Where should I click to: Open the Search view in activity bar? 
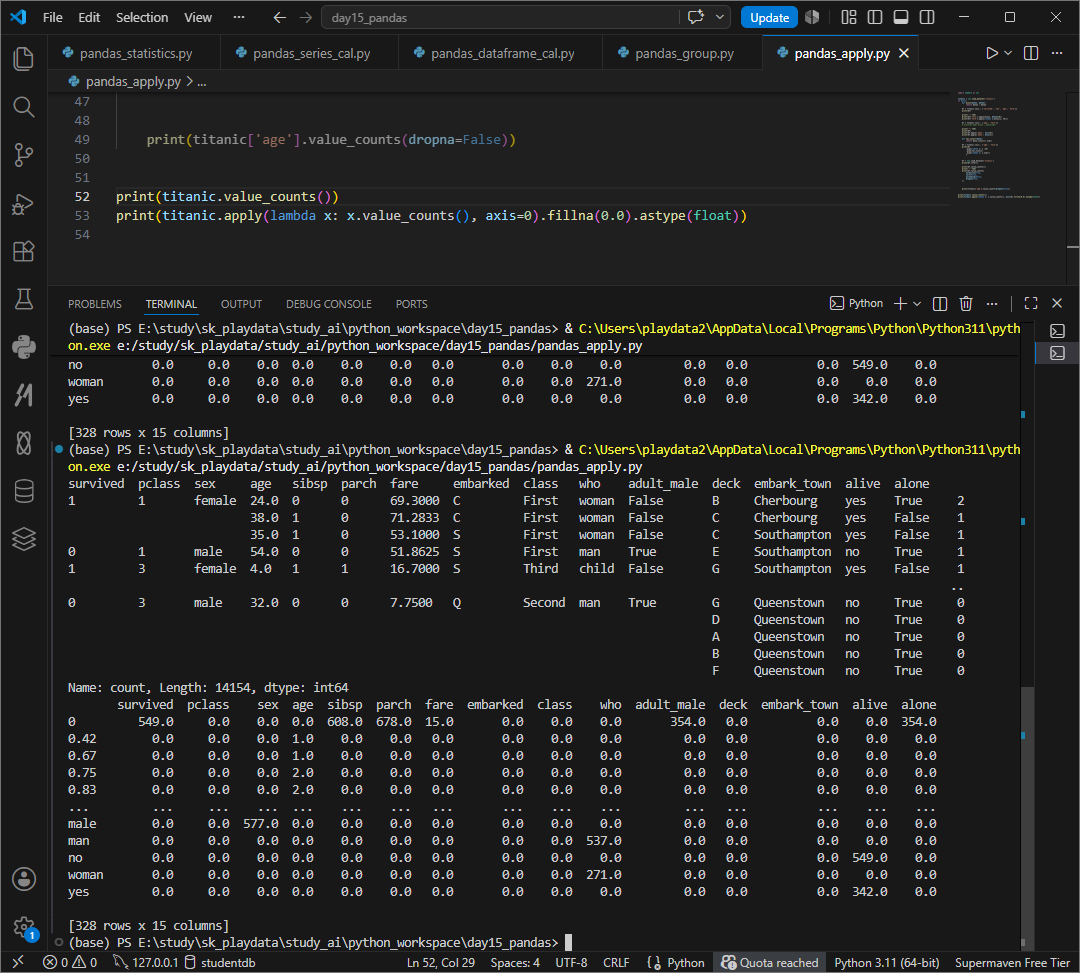point(23,107)
